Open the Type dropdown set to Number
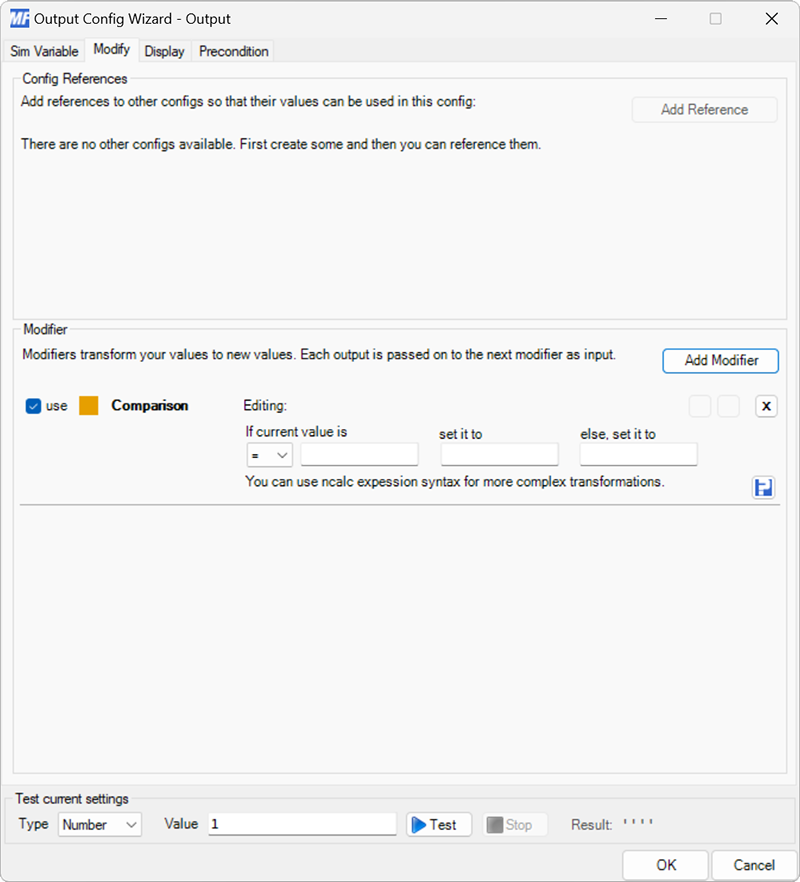Screen dimensions: 800x882 (x=99, y=824)
